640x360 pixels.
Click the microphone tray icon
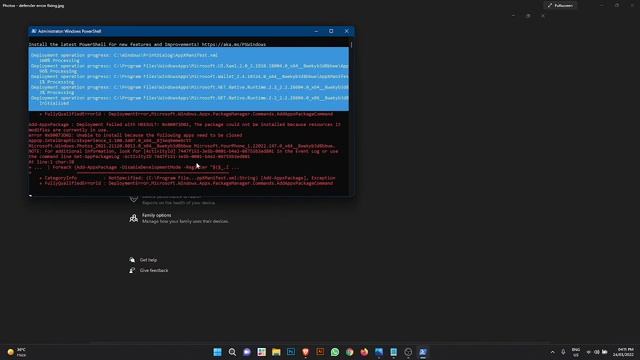click(563, 352)
